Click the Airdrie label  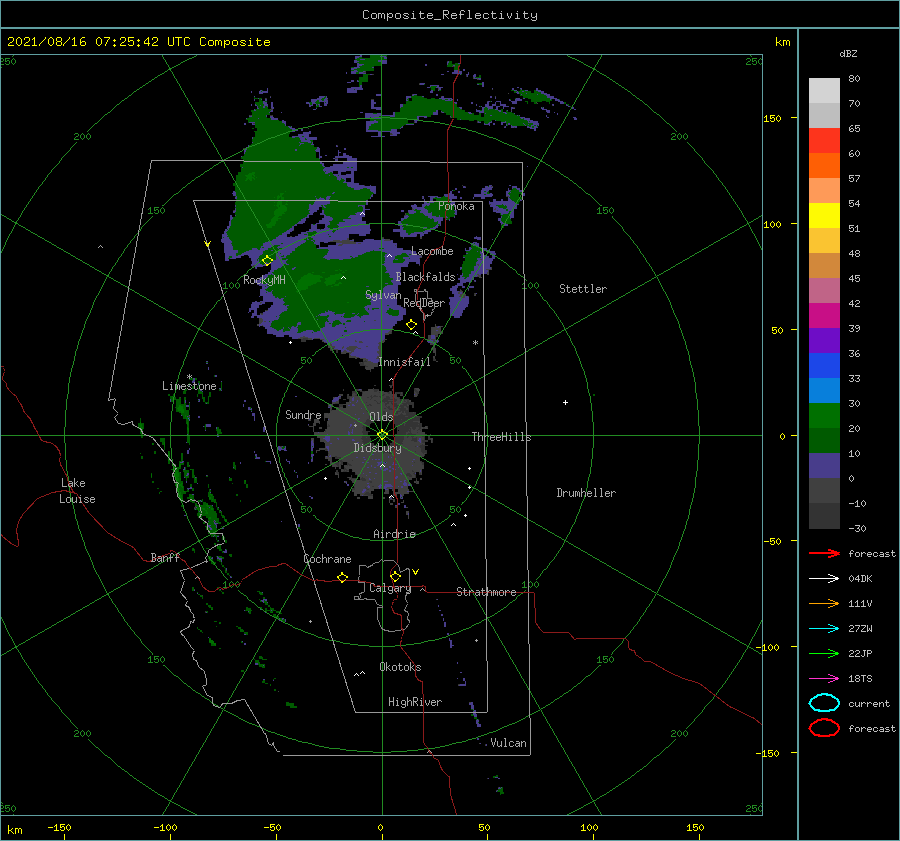394,534
